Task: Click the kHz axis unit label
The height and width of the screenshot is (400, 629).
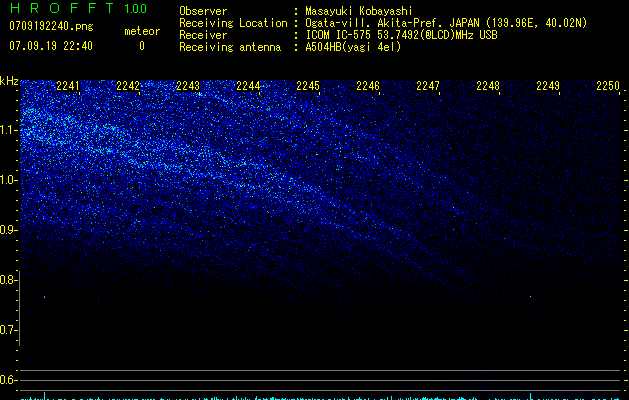Action: coord(9,81)
